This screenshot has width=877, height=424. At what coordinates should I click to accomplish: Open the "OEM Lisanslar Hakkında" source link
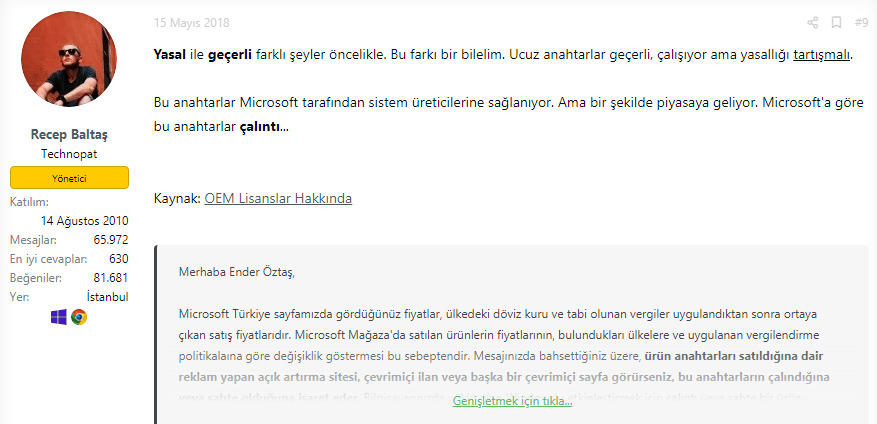tap(278, 198)
